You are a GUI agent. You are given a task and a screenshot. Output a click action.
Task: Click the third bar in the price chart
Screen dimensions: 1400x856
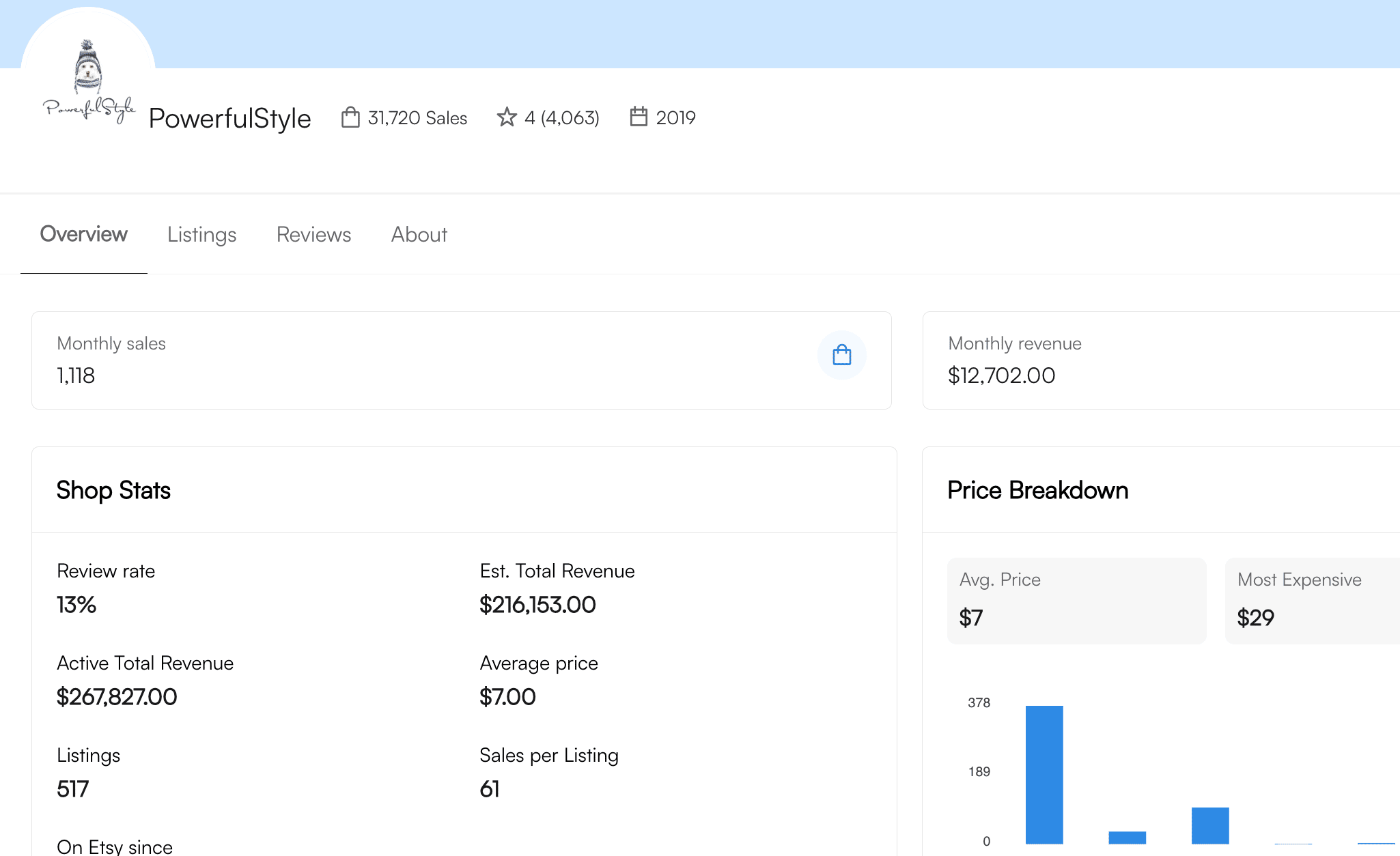click(x=1210, y=825)
